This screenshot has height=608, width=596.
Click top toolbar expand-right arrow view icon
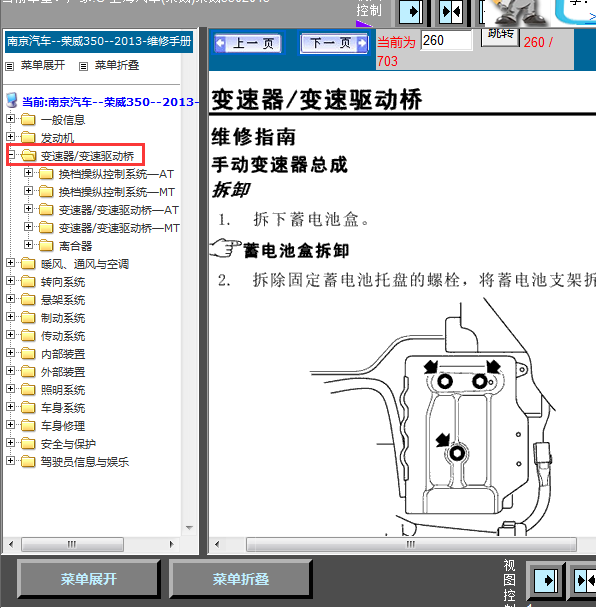[411, 12]
